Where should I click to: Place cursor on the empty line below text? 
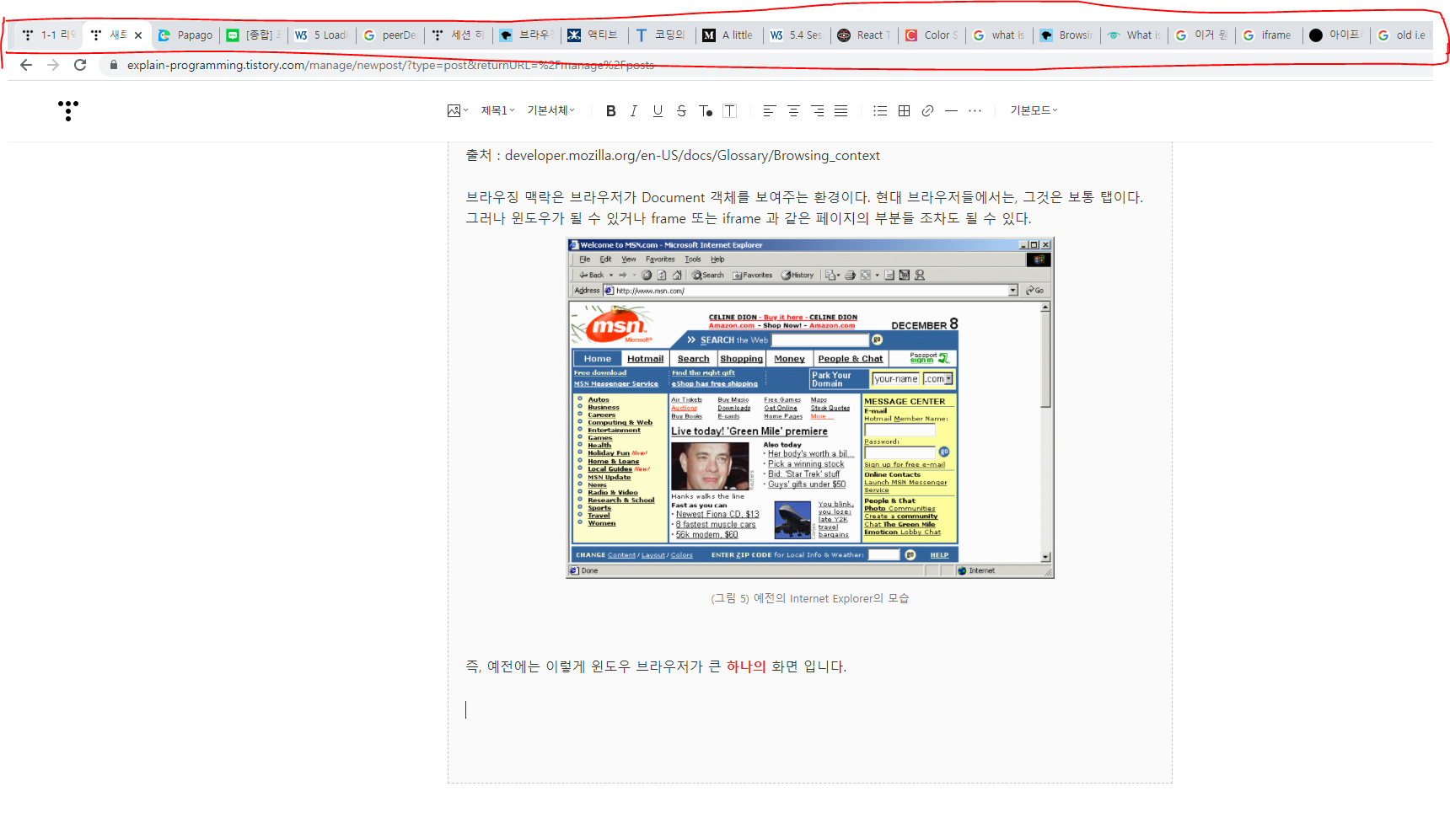(x=810, y=709)
